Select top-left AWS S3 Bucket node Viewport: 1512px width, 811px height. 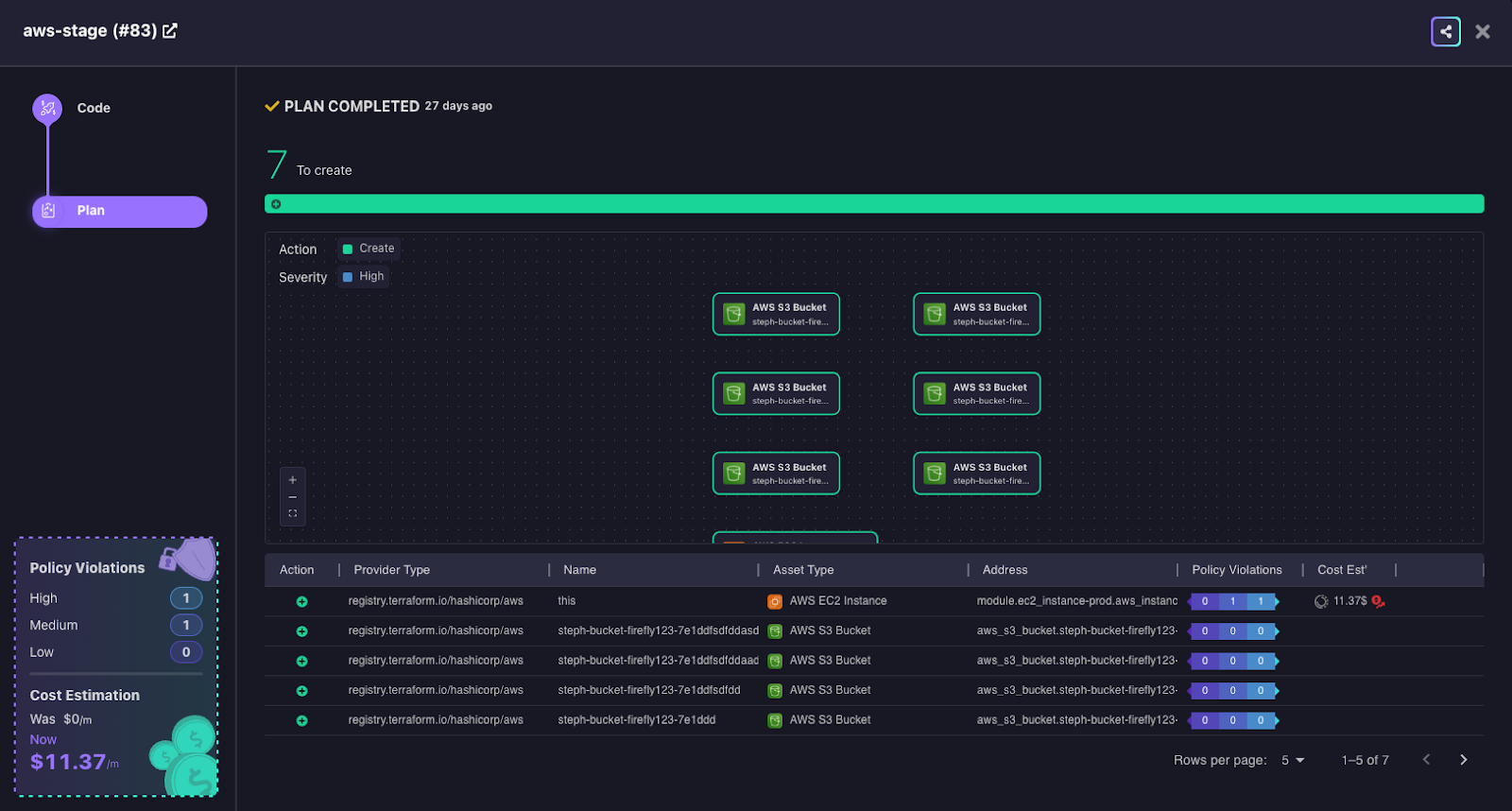[776, 314]
